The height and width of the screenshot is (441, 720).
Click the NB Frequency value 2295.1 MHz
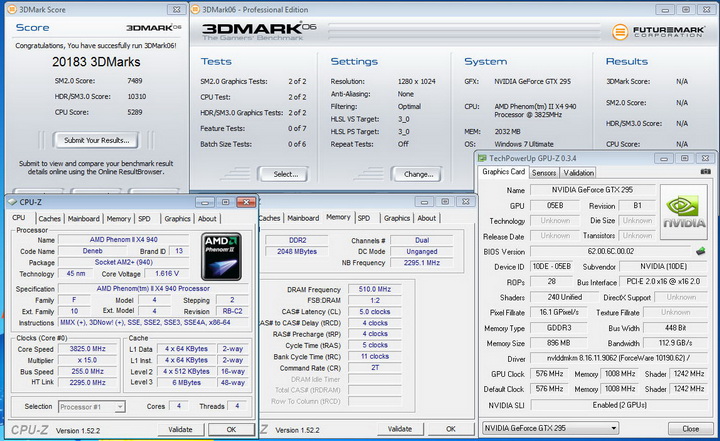coord(422,263)
